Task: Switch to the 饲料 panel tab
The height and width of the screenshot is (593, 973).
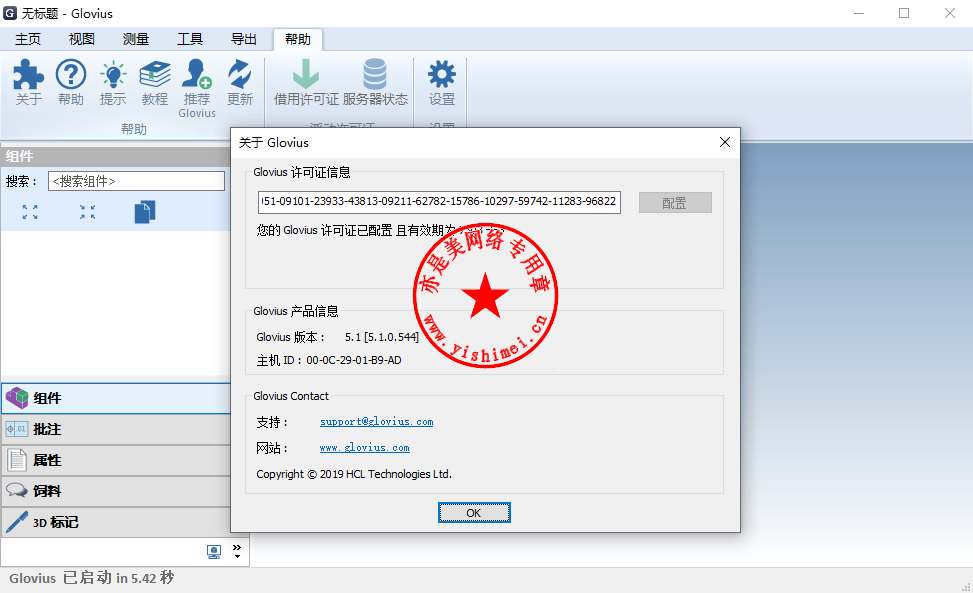Action: pos(116,491)
